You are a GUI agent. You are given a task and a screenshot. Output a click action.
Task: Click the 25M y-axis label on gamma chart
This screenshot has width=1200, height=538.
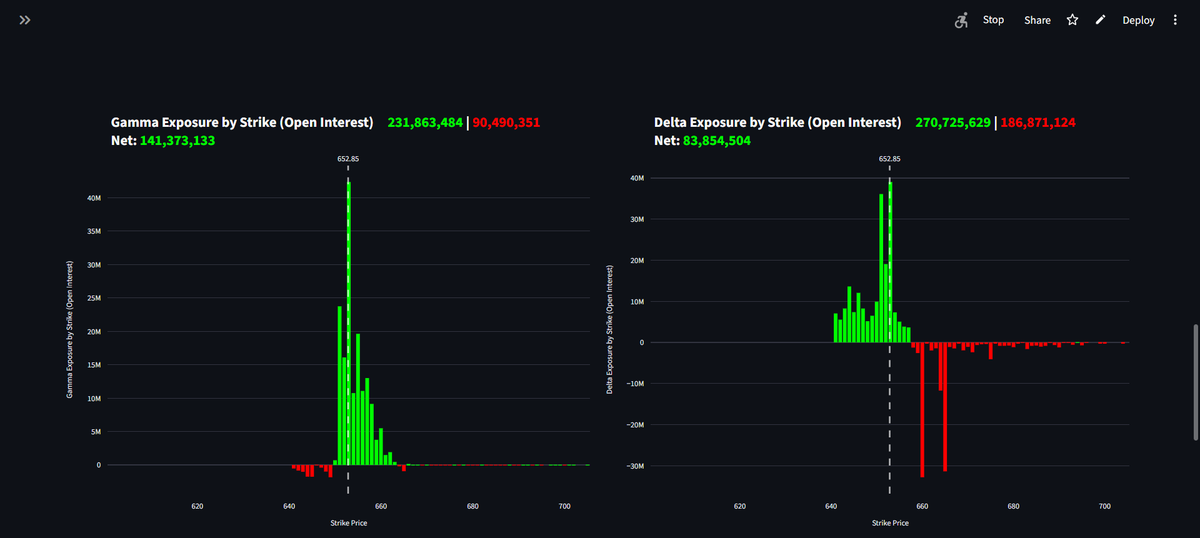[x=93, y=298]
